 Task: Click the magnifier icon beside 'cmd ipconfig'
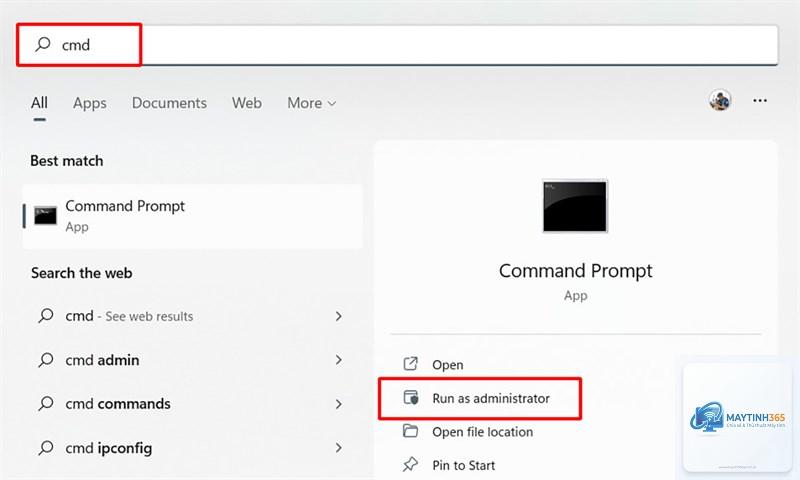[x=46, y=448]
